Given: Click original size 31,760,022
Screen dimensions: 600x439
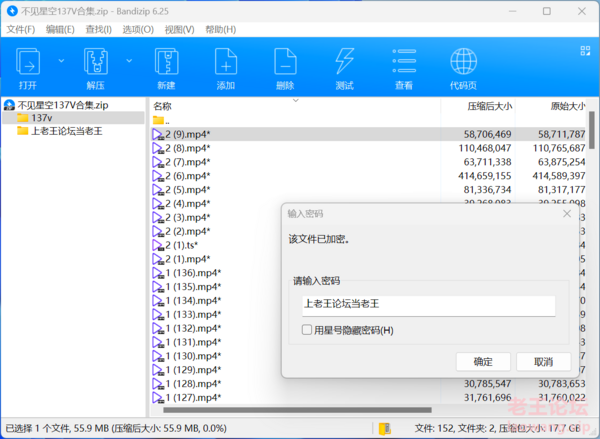Looking at the screenshot, I should [562, 398].
